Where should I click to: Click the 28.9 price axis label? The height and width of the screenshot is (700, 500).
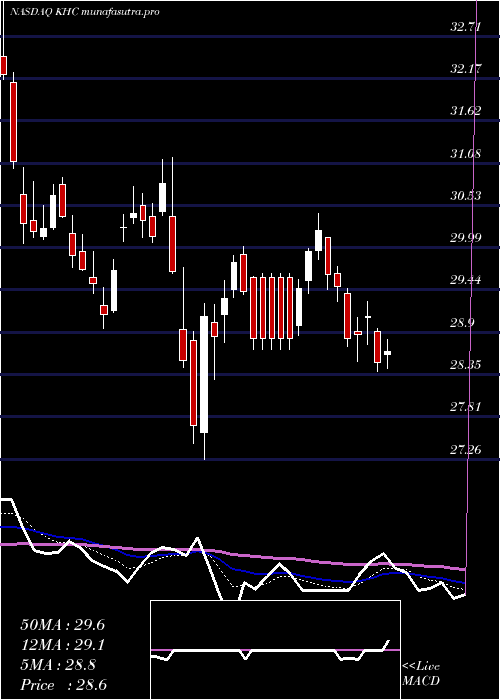[x=462, y=322]
